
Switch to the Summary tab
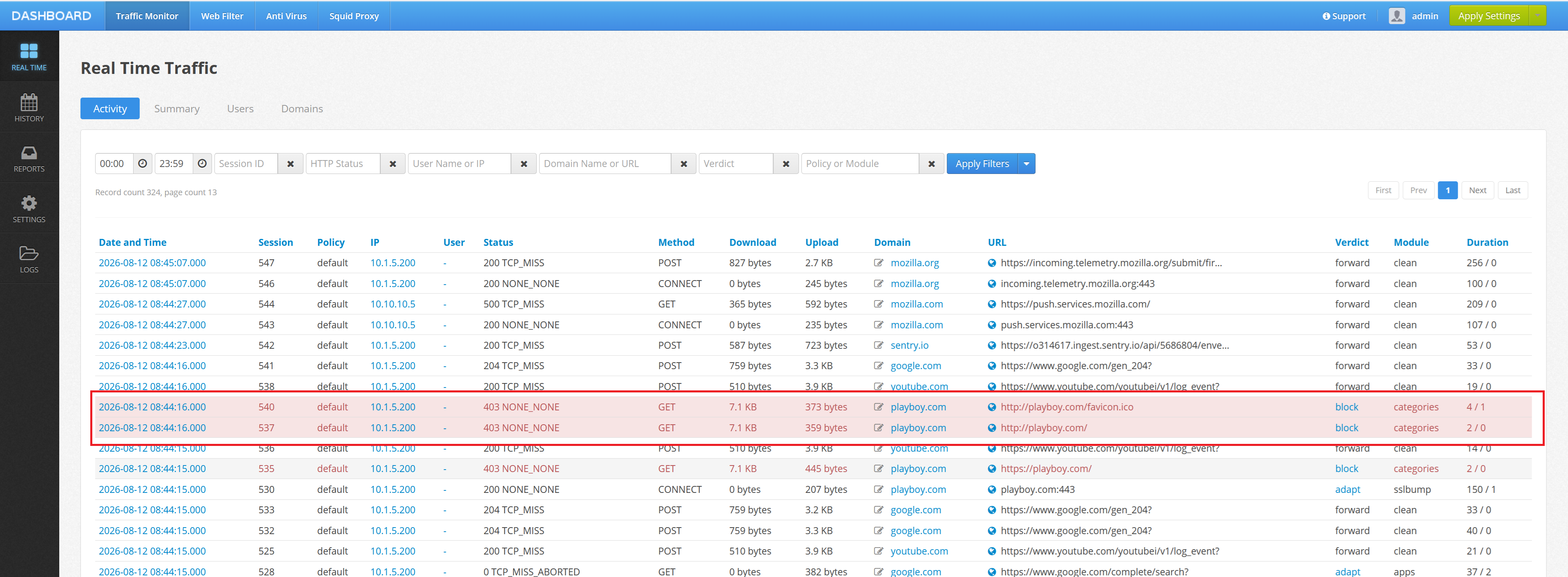[176, 108]
